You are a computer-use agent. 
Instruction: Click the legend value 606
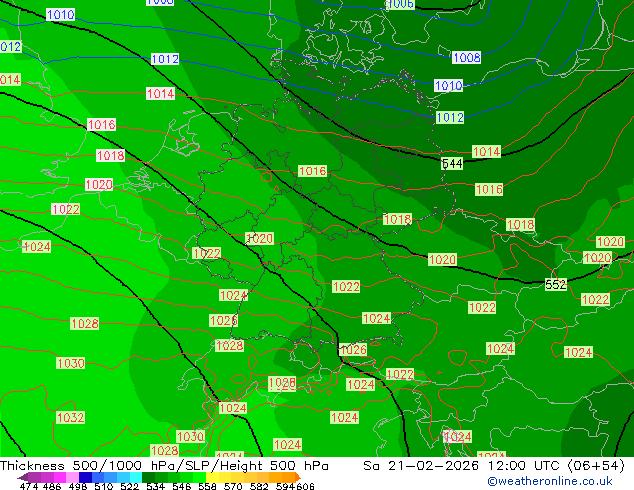(305, 486)
